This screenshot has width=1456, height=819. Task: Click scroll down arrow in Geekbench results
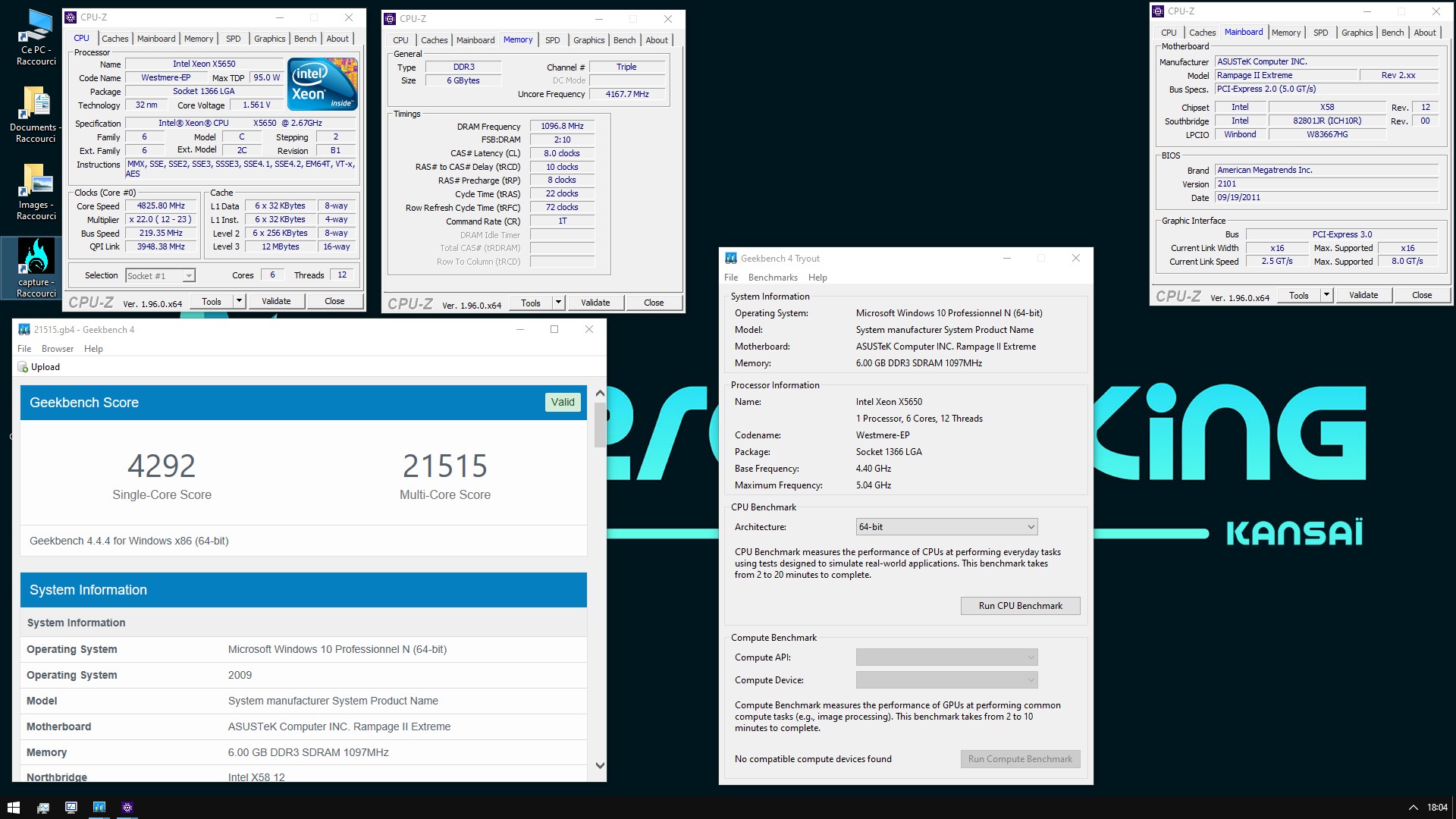click(600, 766)
